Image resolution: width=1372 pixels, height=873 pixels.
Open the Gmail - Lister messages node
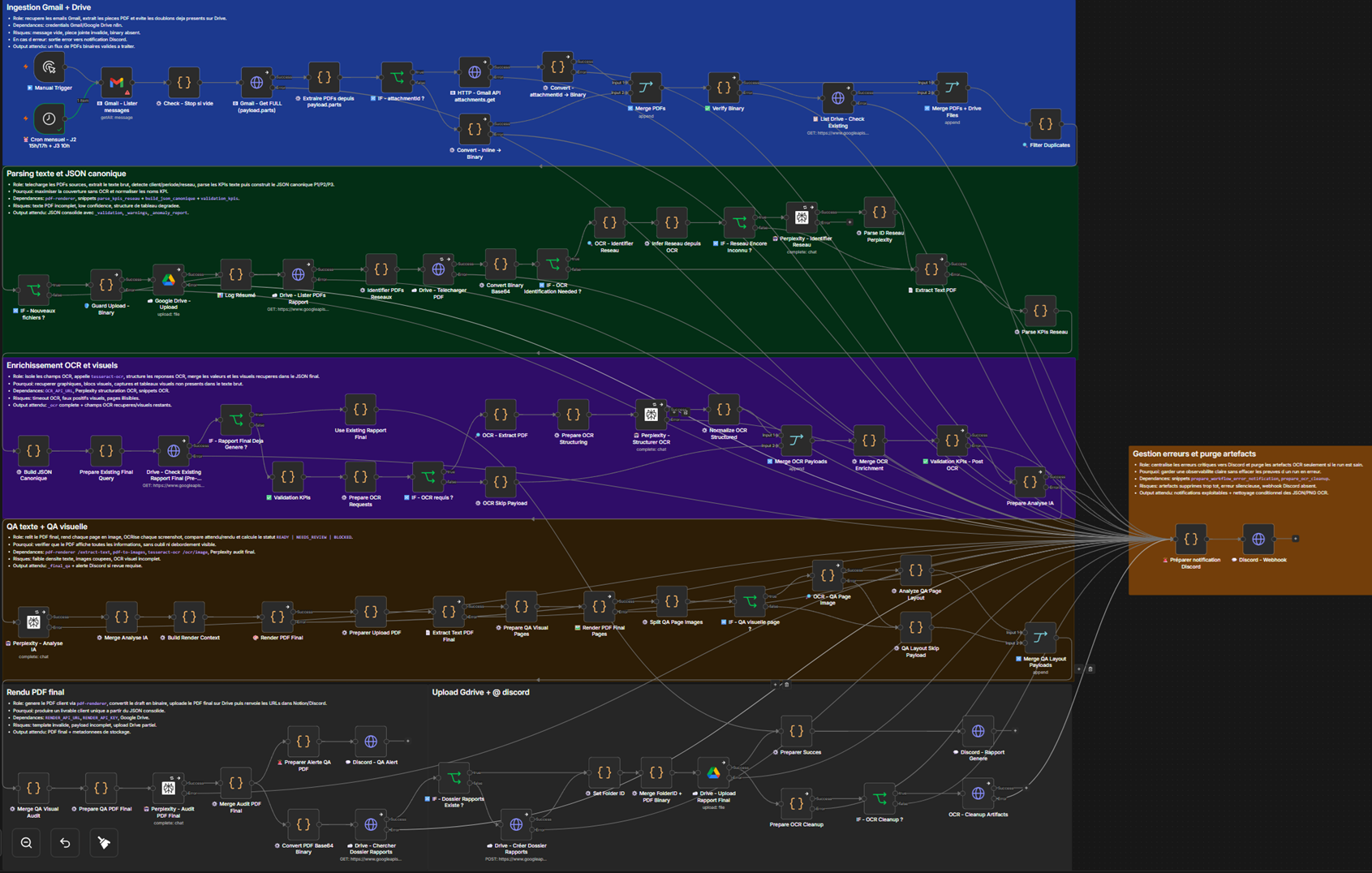pyautogui.click(x=117, y=83)
